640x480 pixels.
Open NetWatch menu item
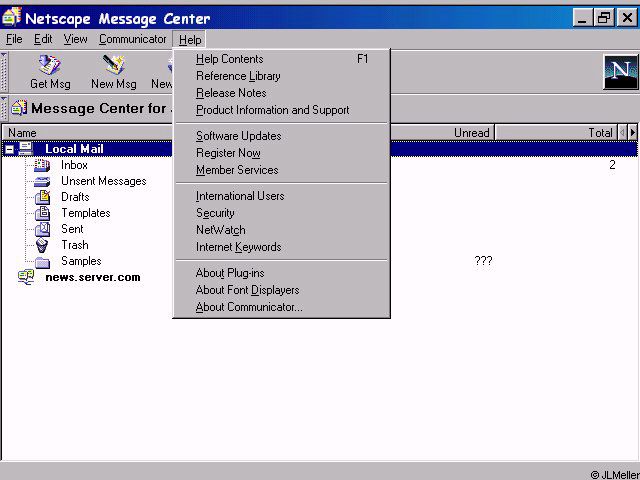[x=281, y=230]
